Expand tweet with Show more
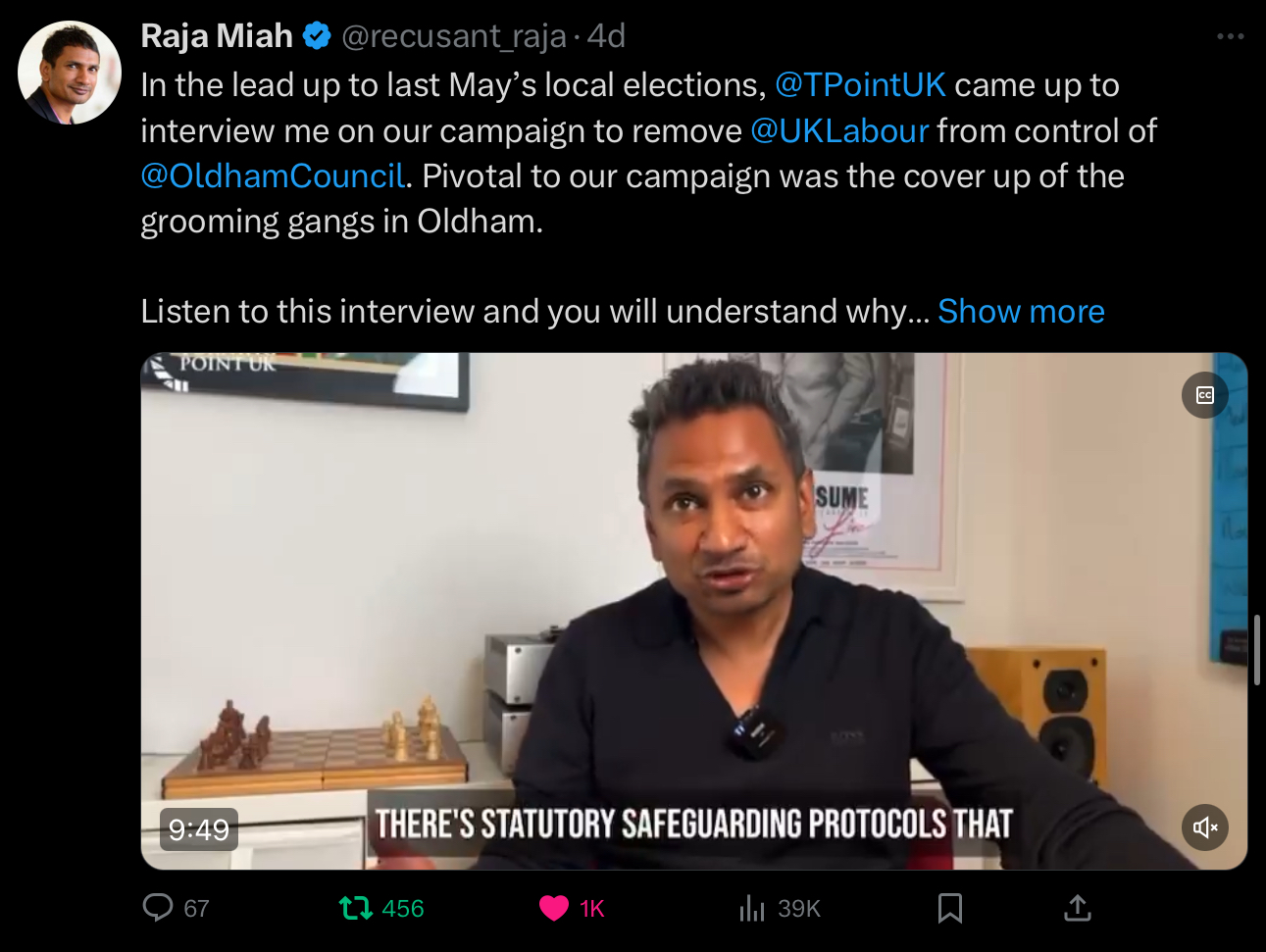1266x952 pixels. coord(1021,312)
